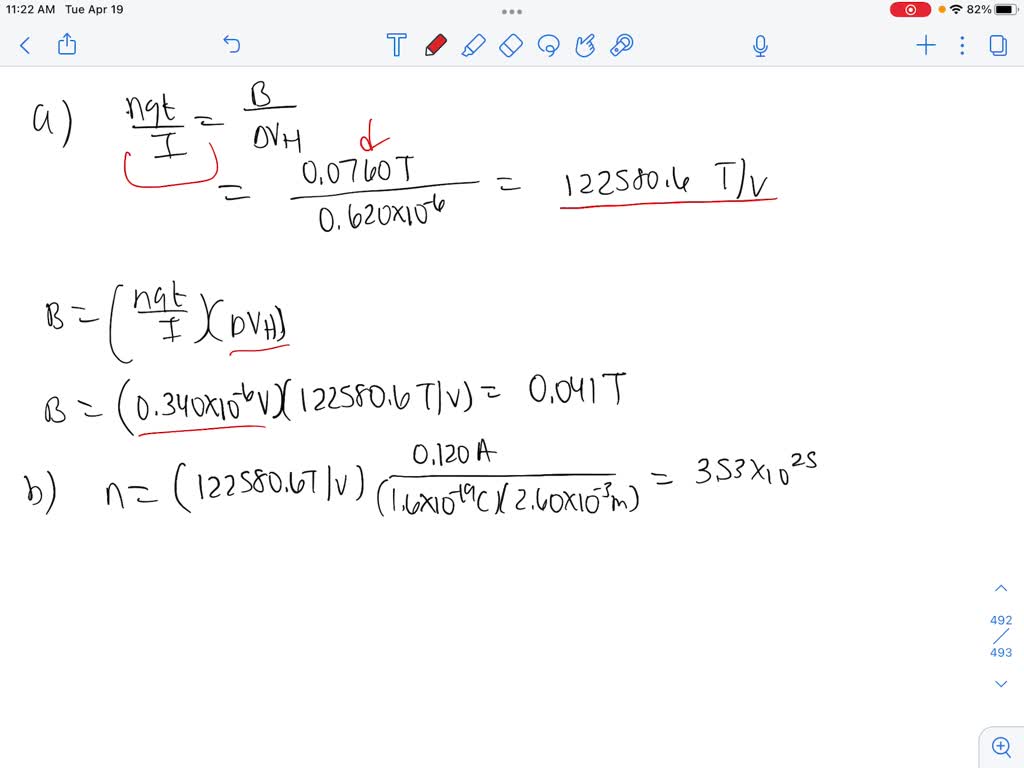
Task: Undo the last stroke
Action: 231,45
